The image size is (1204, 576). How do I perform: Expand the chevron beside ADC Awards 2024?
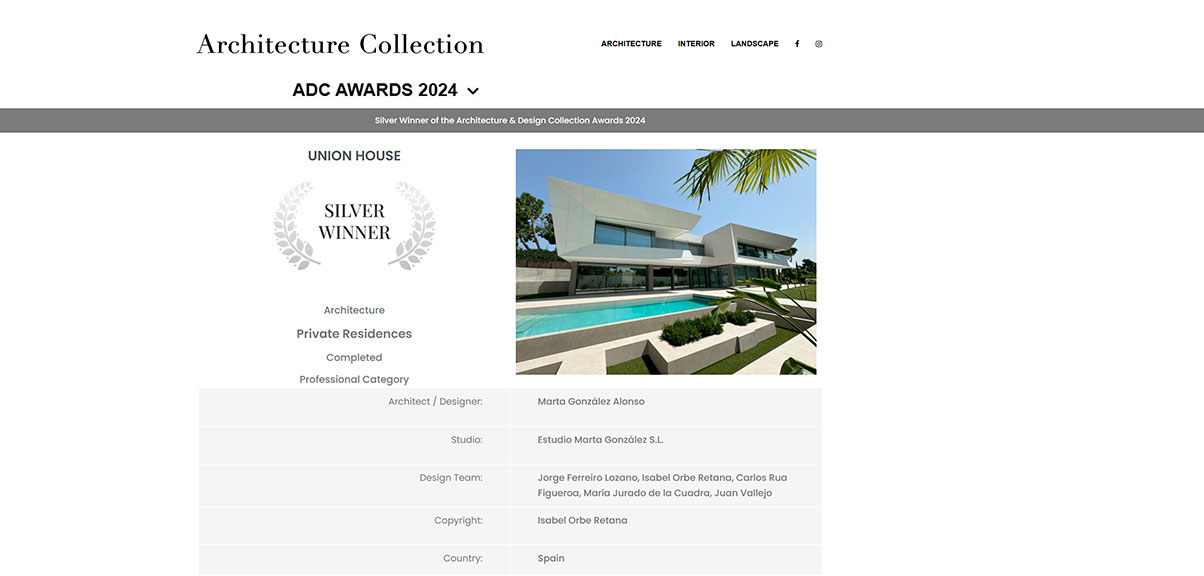(473, 91)
